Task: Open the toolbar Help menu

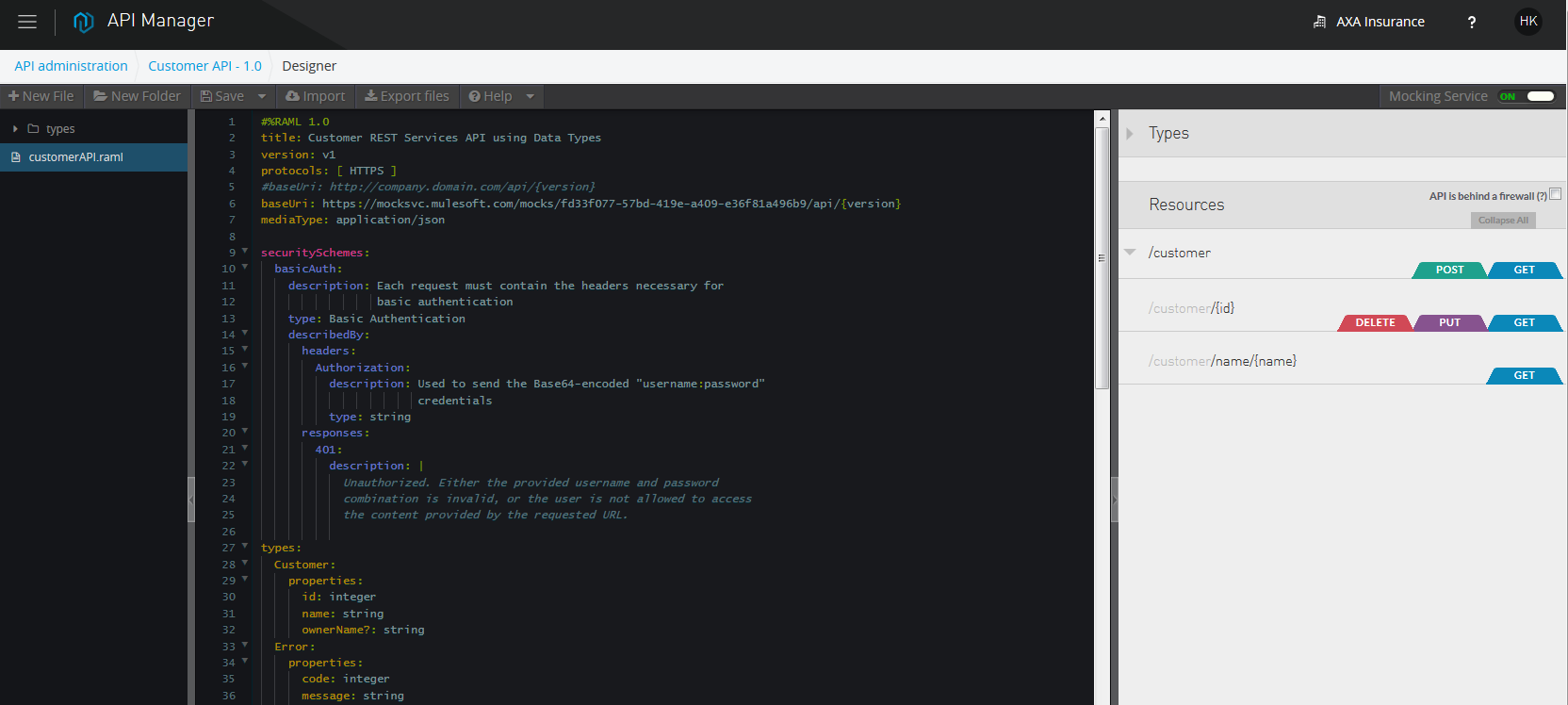Action: point(491,96)
